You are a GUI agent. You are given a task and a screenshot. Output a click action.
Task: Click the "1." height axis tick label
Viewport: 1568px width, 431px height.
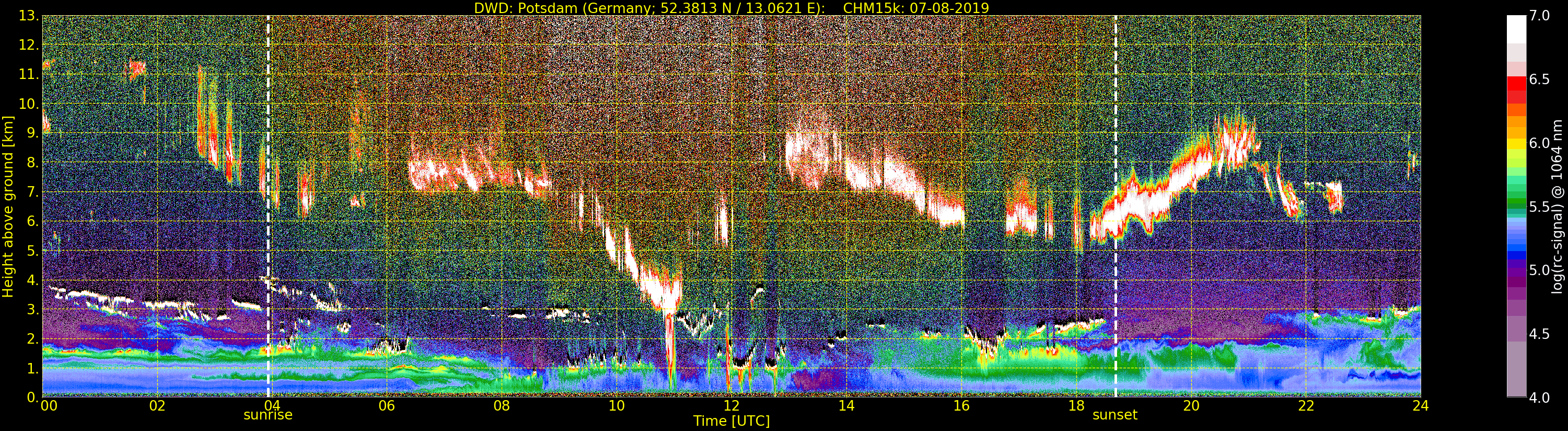pos(33,368)
